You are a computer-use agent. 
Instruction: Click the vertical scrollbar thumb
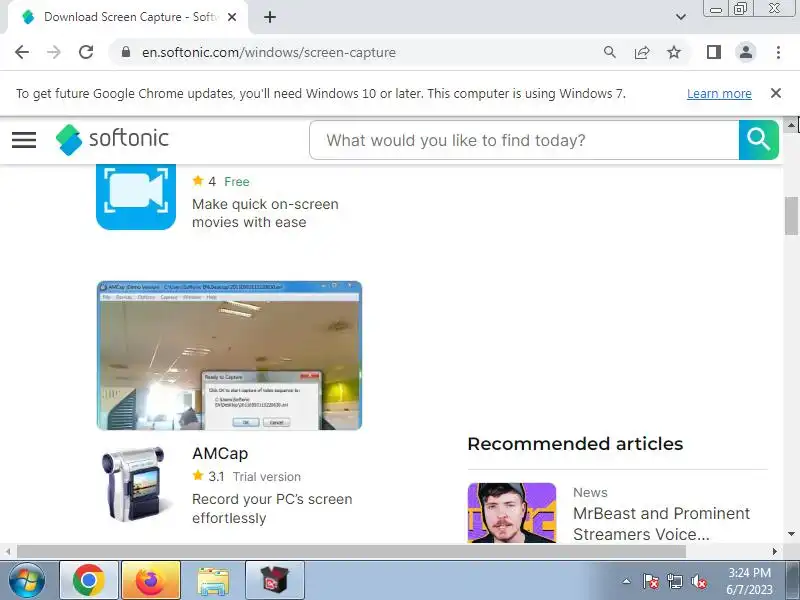pyautogui.click(x=791, y=215)
